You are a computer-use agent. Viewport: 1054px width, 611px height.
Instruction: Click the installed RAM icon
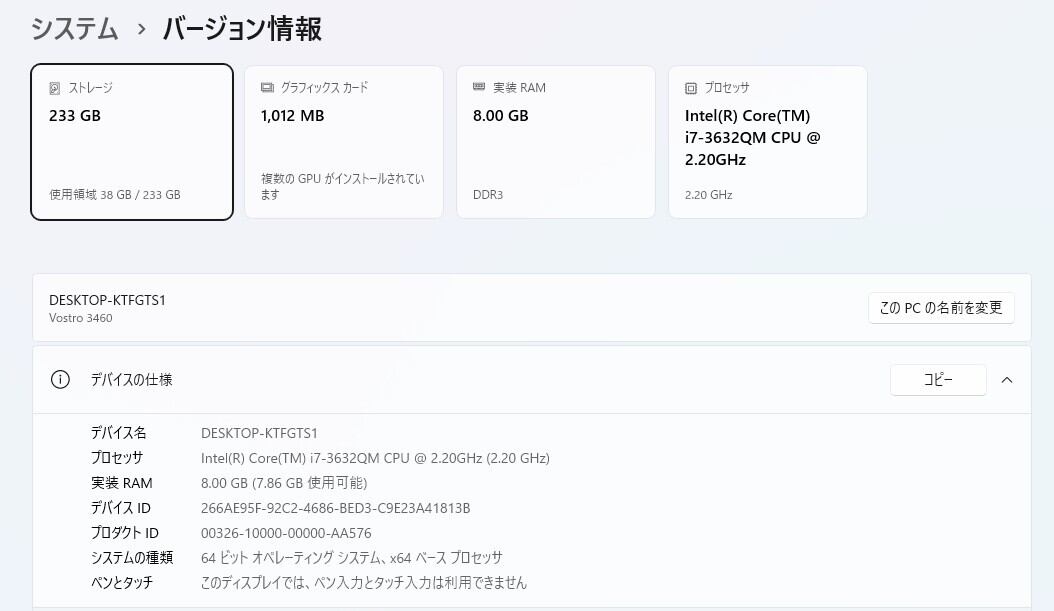(x=479, y=88)
